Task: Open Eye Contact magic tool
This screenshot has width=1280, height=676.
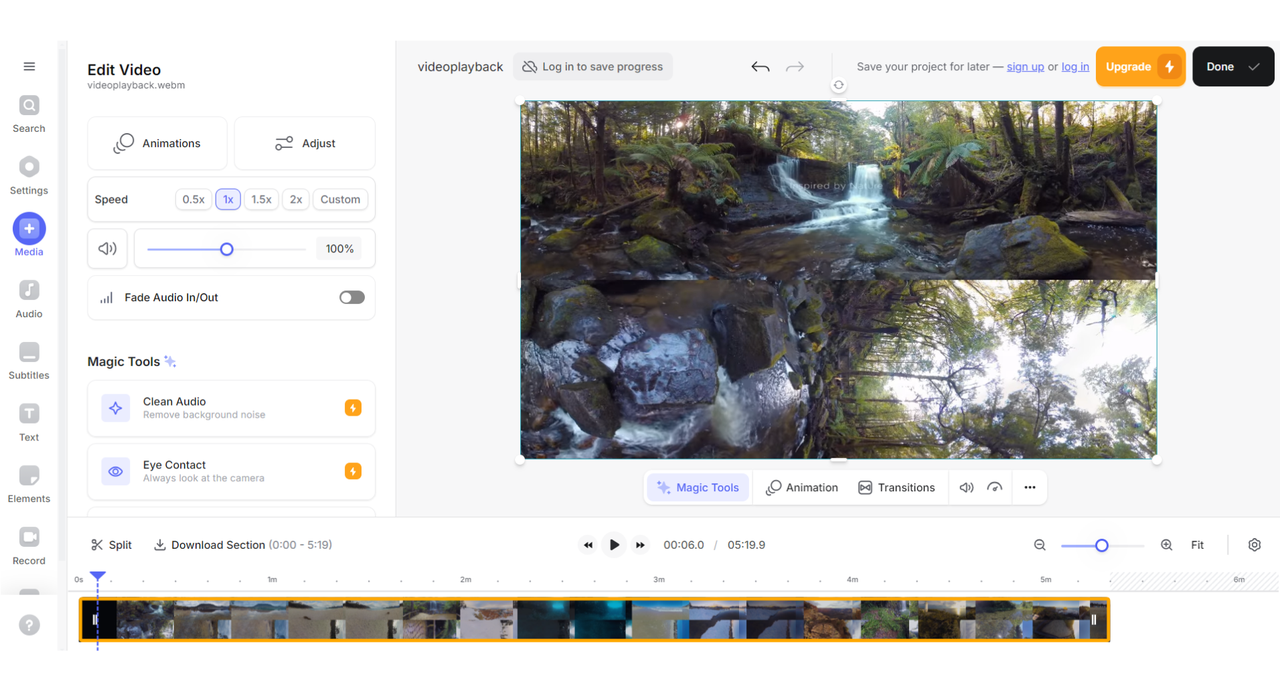Action: click(231, 471)
